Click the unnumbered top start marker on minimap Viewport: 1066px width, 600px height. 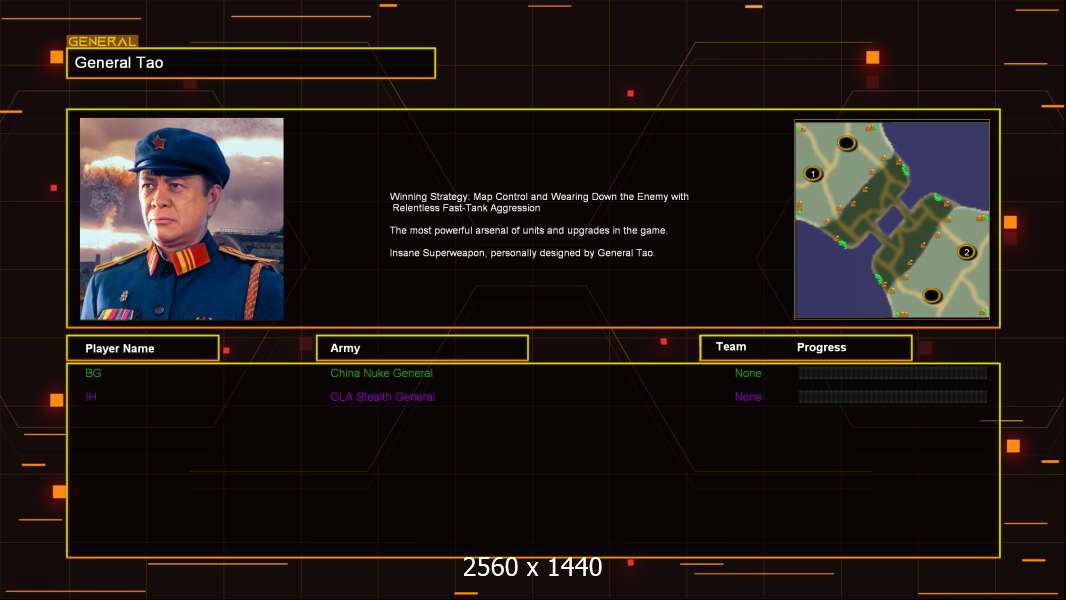846,143
